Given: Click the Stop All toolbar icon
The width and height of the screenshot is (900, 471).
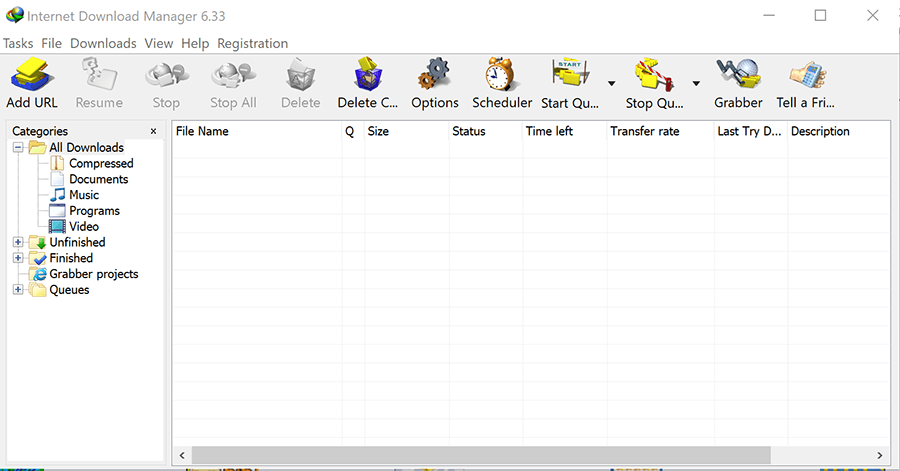Looking at the screenshot, I should click(233, 76).
